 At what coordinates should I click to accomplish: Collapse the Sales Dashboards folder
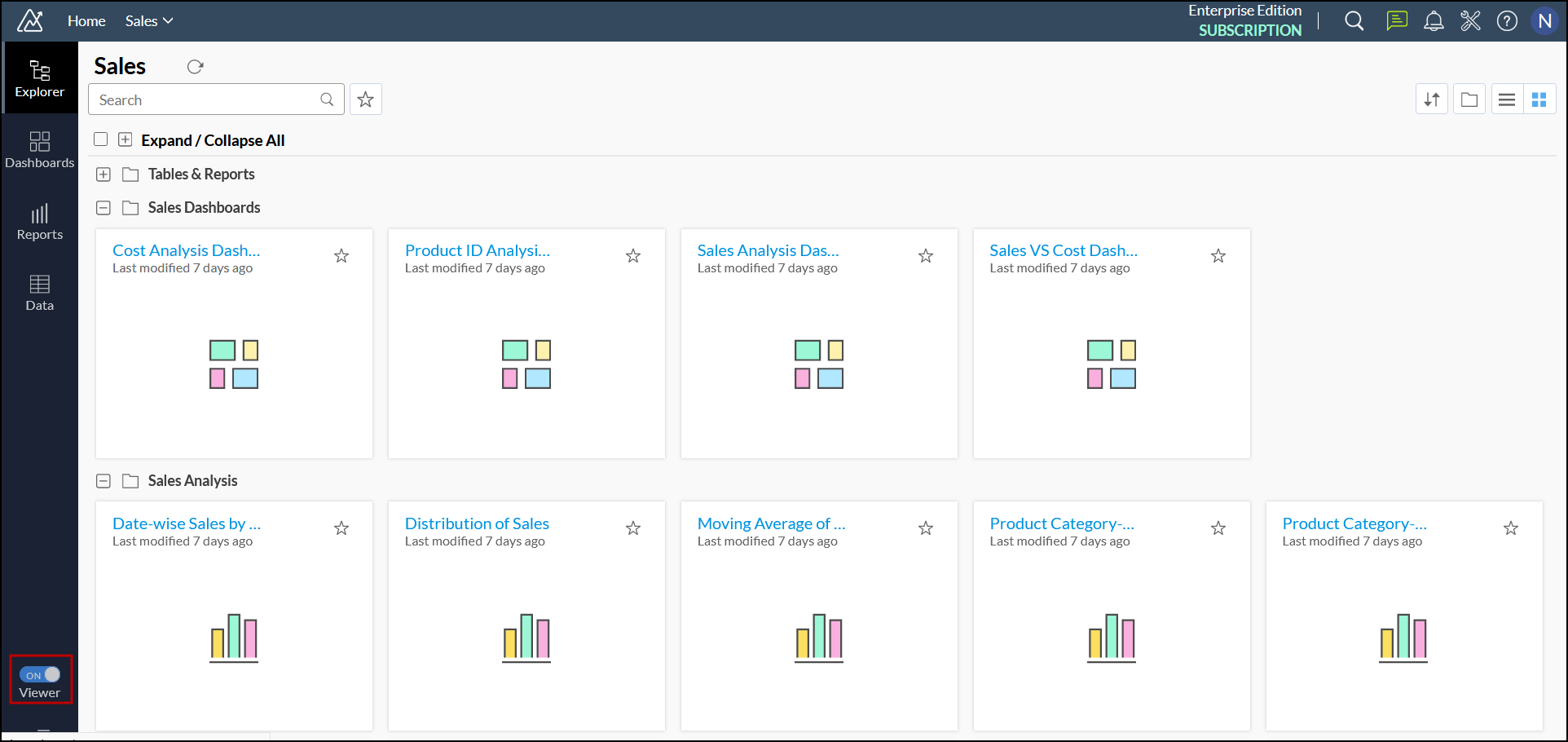coord(104,208)
